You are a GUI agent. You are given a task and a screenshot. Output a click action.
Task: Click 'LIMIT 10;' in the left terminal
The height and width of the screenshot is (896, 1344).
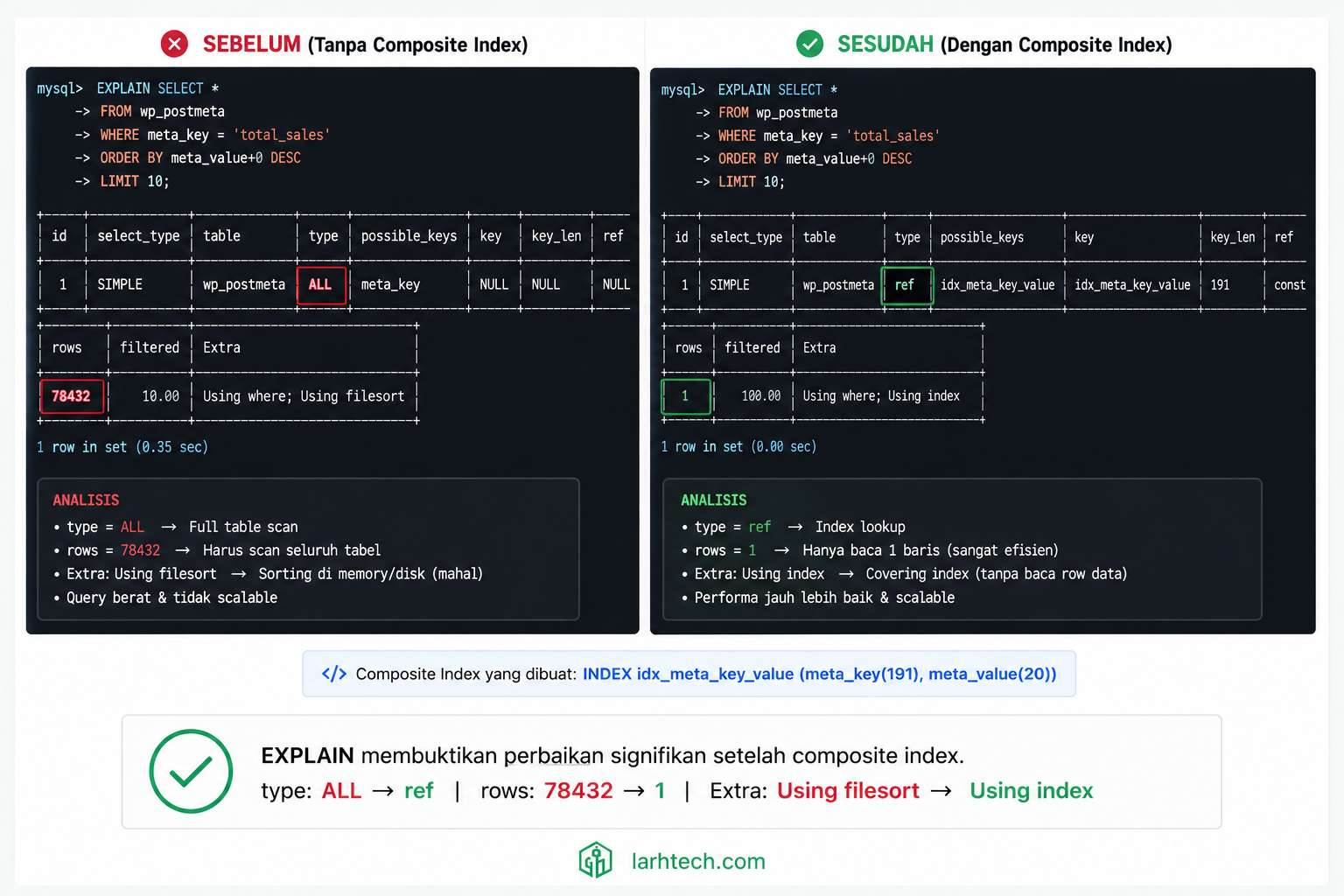coord(135,181)
